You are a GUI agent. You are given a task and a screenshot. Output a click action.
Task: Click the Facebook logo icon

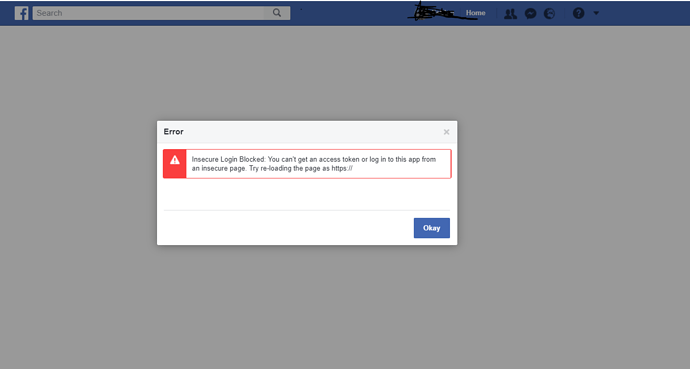22,13
